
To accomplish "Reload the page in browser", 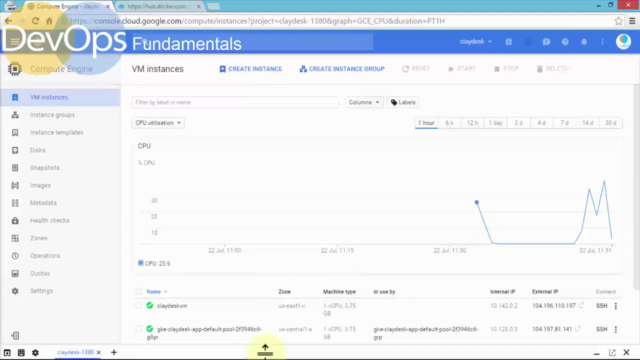I will coord(36,21).
